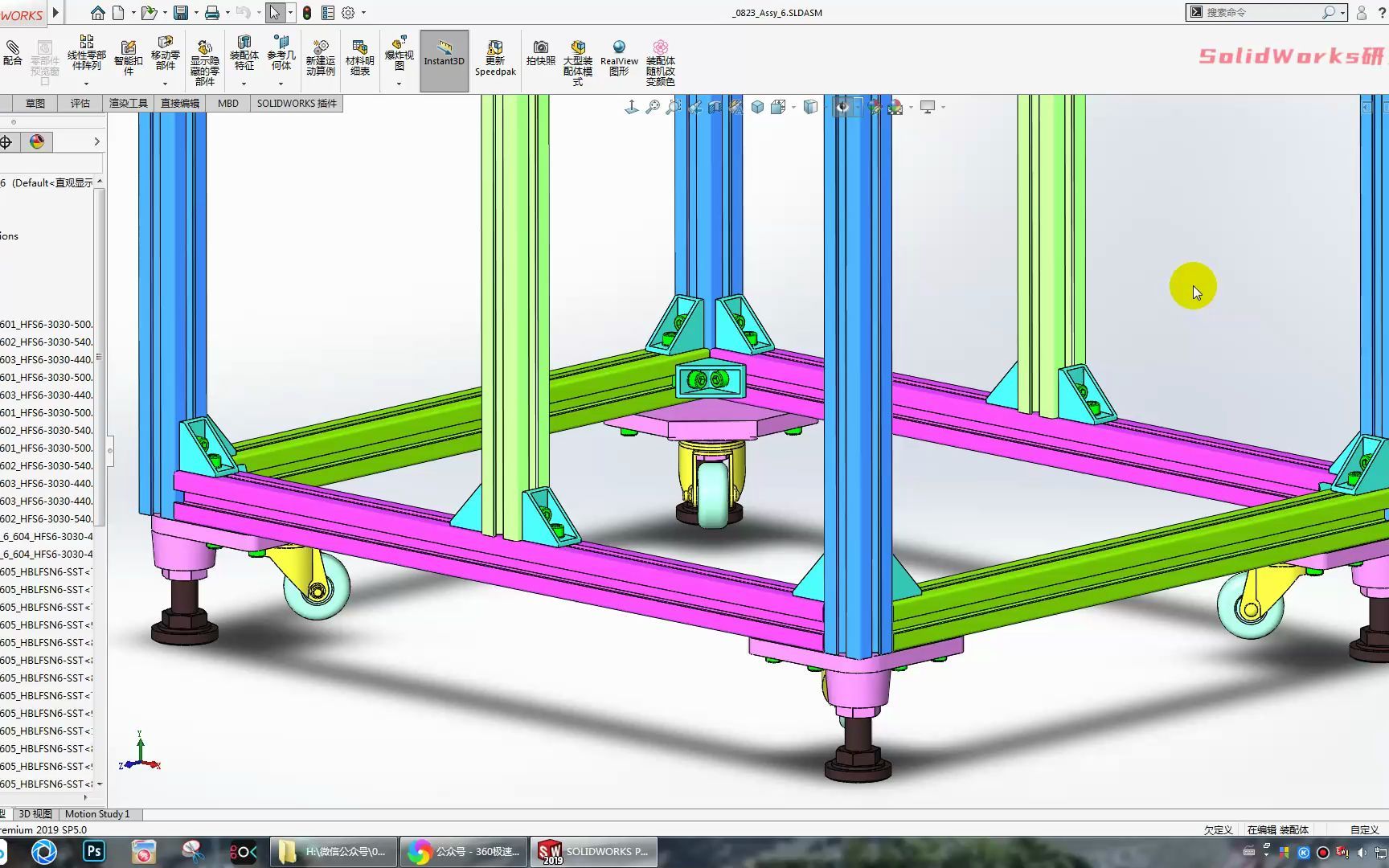The height and width of the screenshot is (868, 1389).
Task: Expand Linear Component Pattern dropdown arrow
Action: click(x=86, y=84)
